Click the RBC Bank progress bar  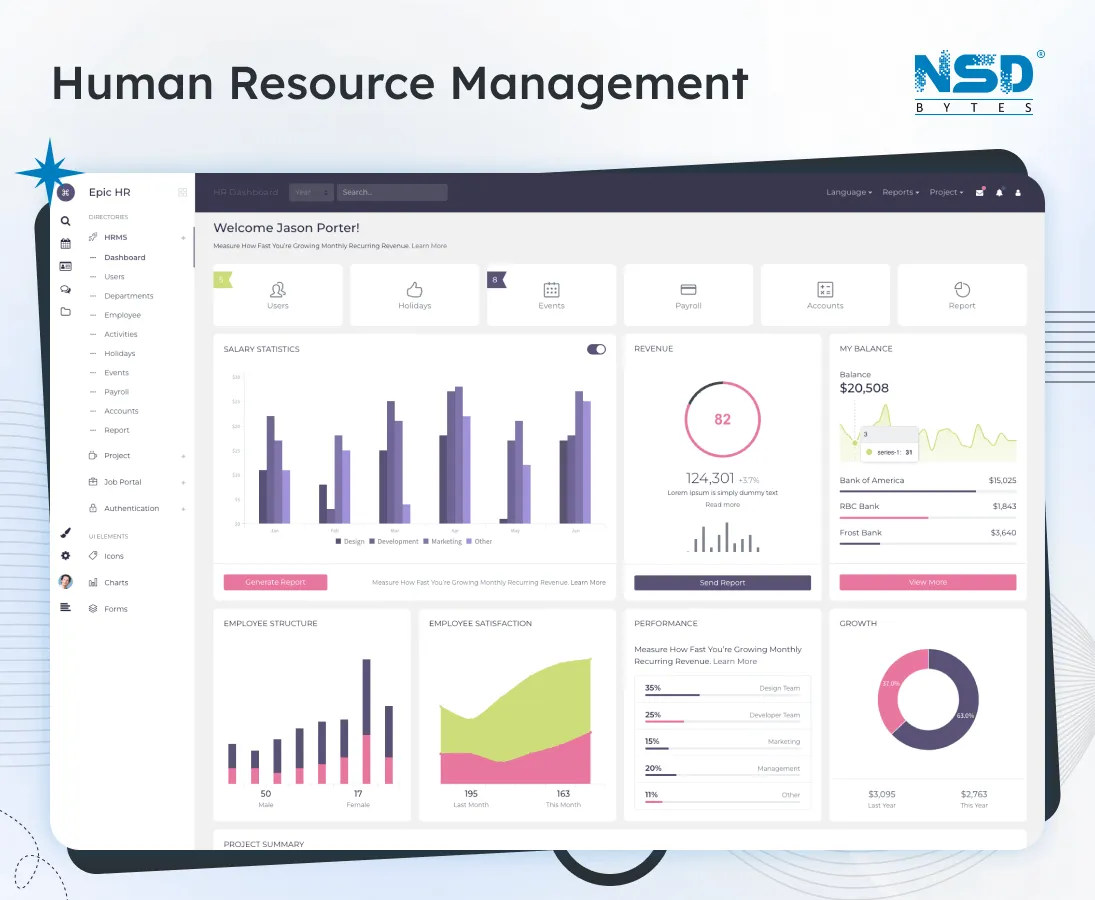[927, 517]
